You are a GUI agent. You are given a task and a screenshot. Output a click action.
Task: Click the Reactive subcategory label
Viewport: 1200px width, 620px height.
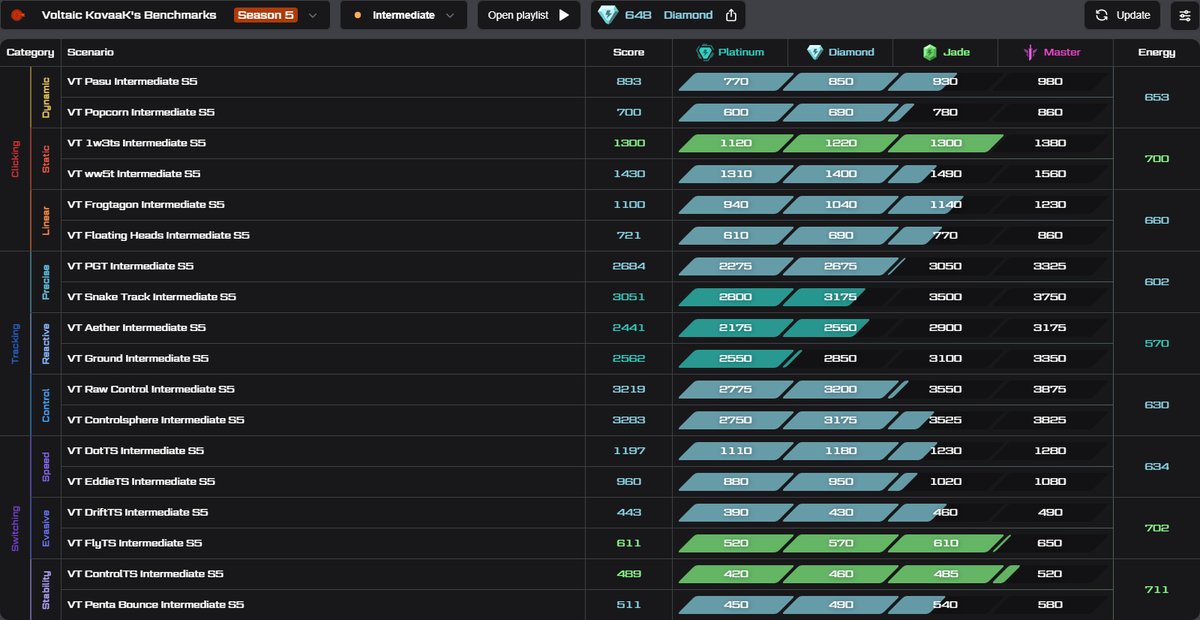(x=46, y=343)
